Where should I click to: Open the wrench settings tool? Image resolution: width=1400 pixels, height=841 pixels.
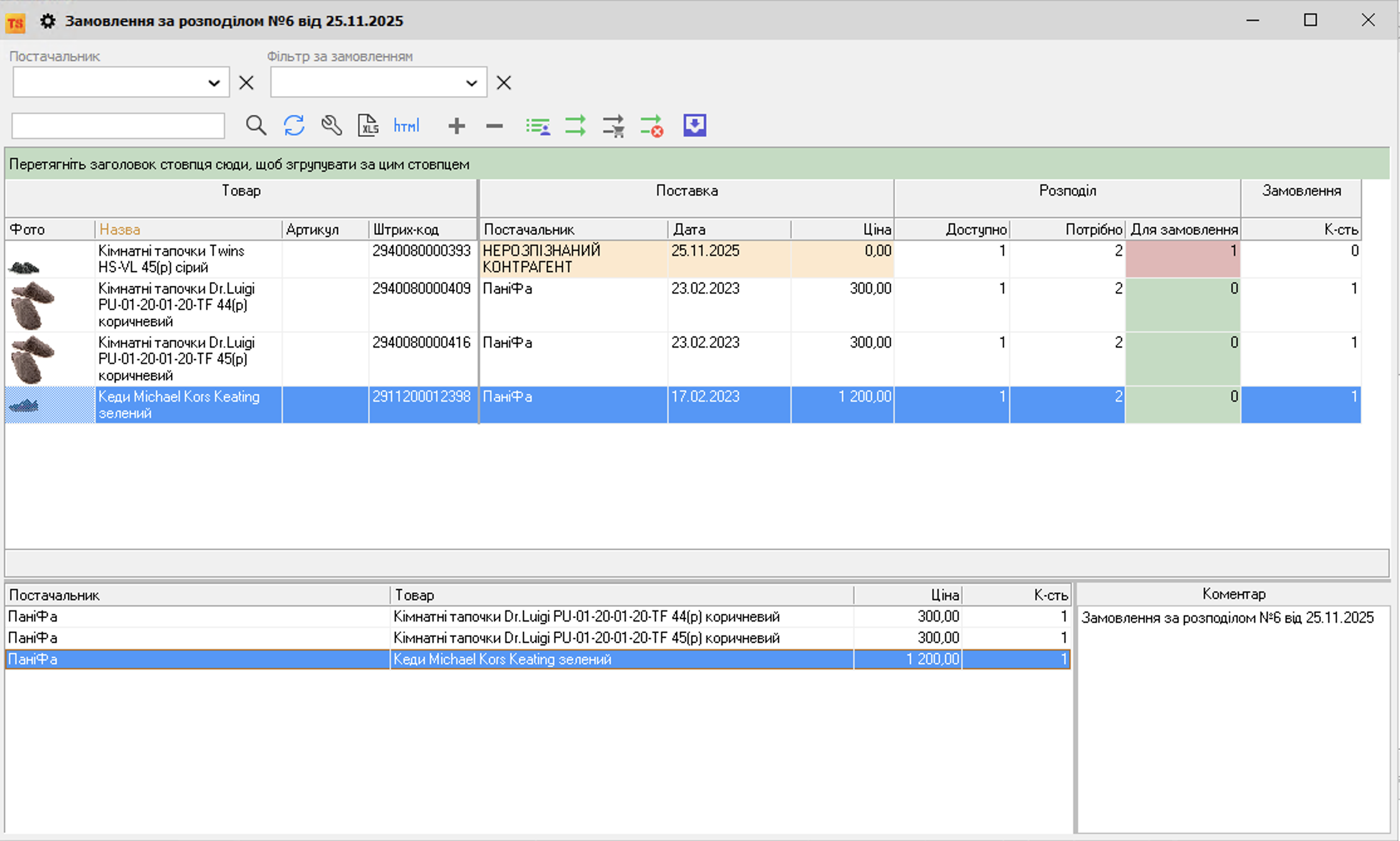coord(331,126)
